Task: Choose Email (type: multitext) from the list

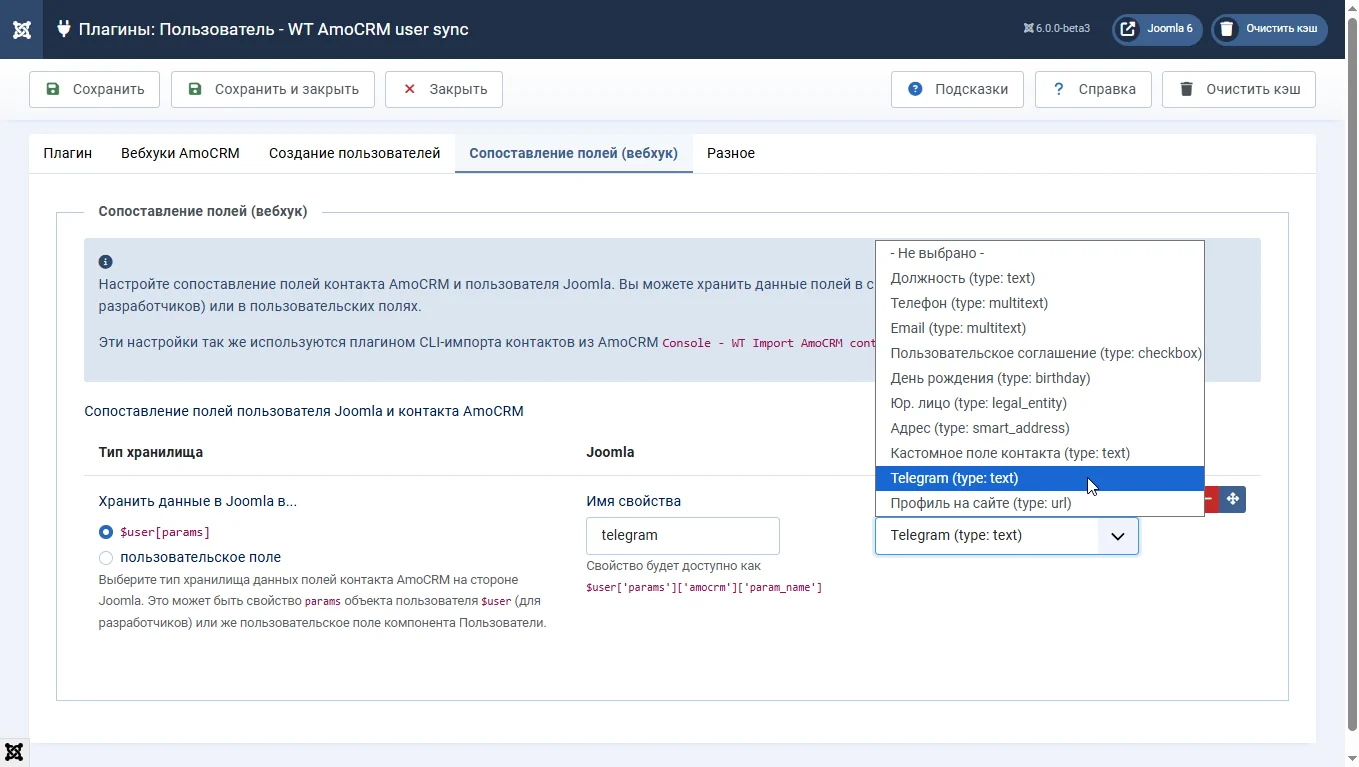Action: (x=958, y=328)
